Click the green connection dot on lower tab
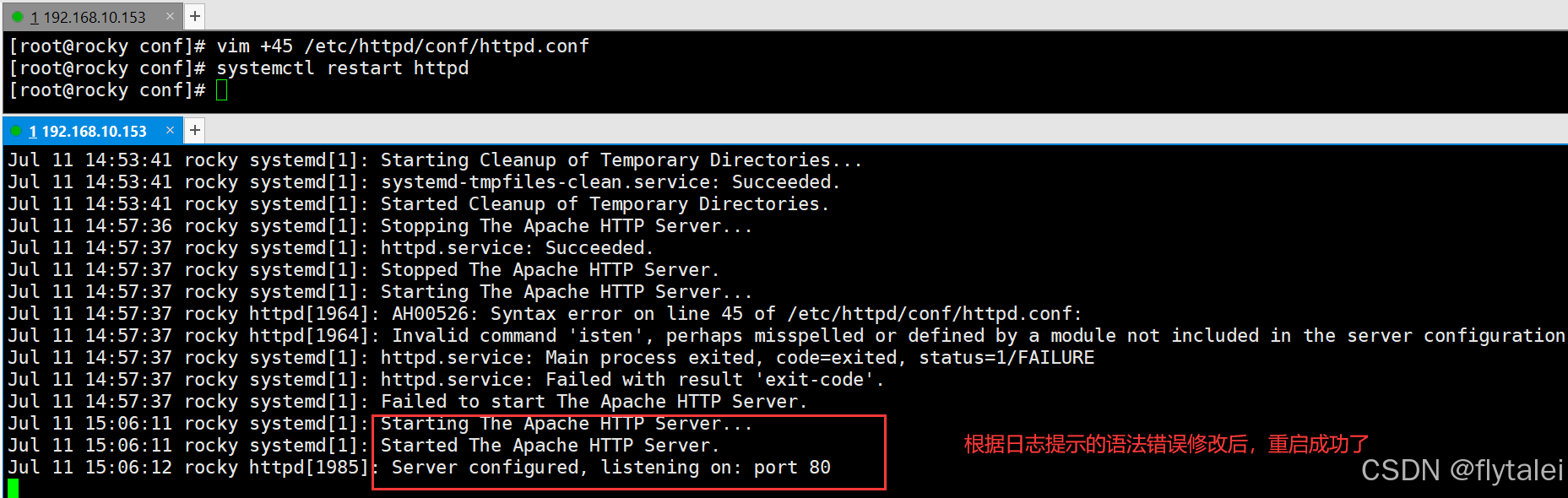The height and width of the screenshot is (498, 1568). tap(17, 131)
